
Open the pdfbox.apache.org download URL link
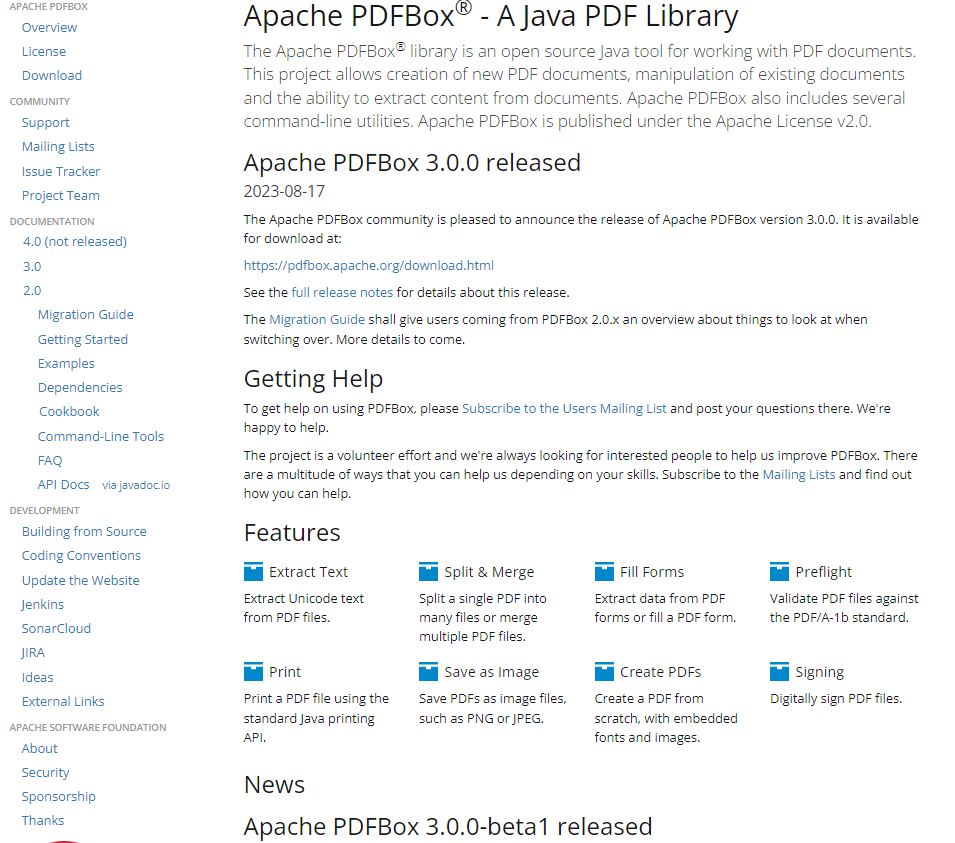(368, 266)
